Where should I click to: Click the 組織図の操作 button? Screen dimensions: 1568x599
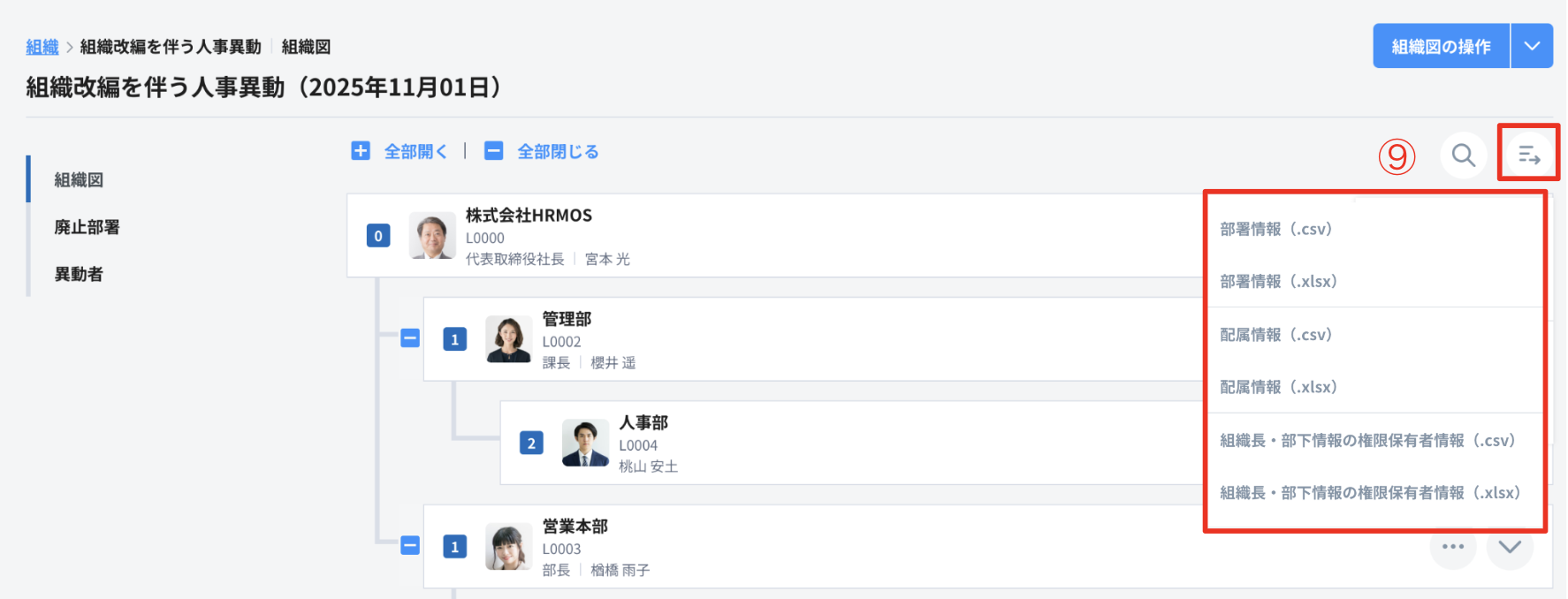coord(1441,46)
